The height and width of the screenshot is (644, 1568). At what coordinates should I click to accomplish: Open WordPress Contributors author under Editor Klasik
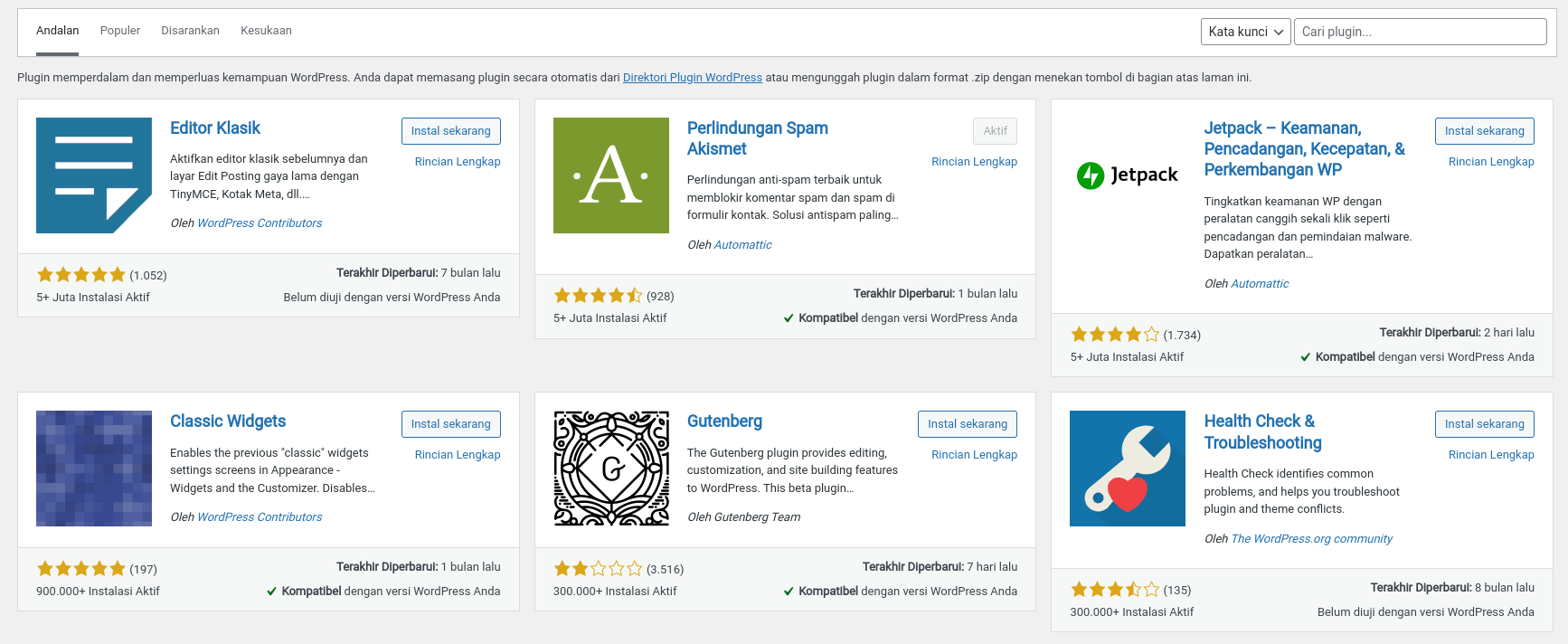260,223
